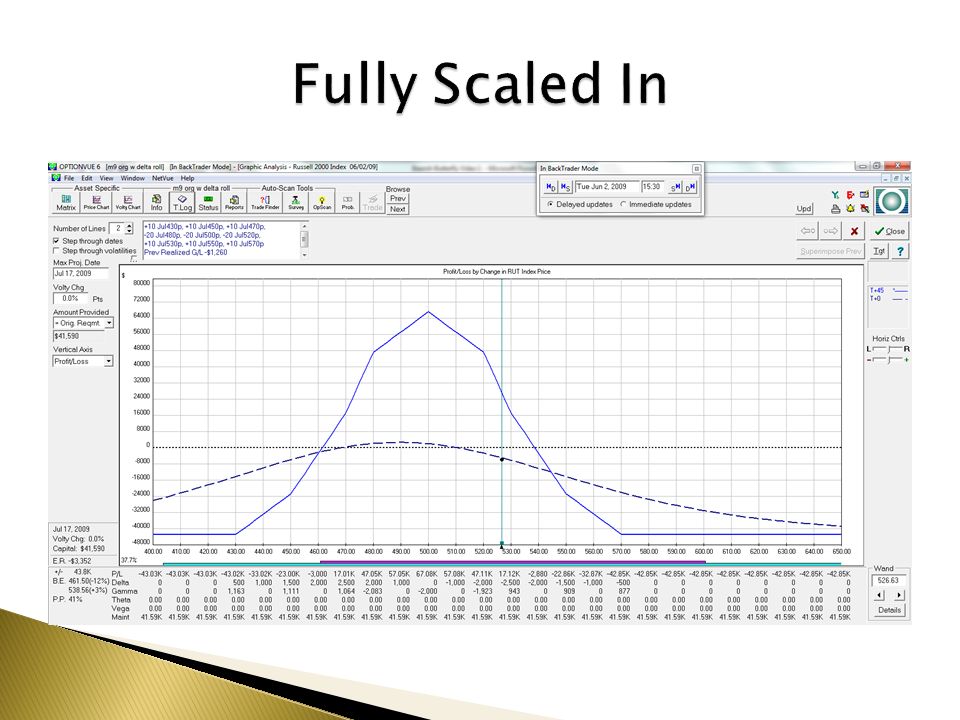Click the Volty Chg value field
This screenshot has height=720, width=960.
tap(70, 299)
